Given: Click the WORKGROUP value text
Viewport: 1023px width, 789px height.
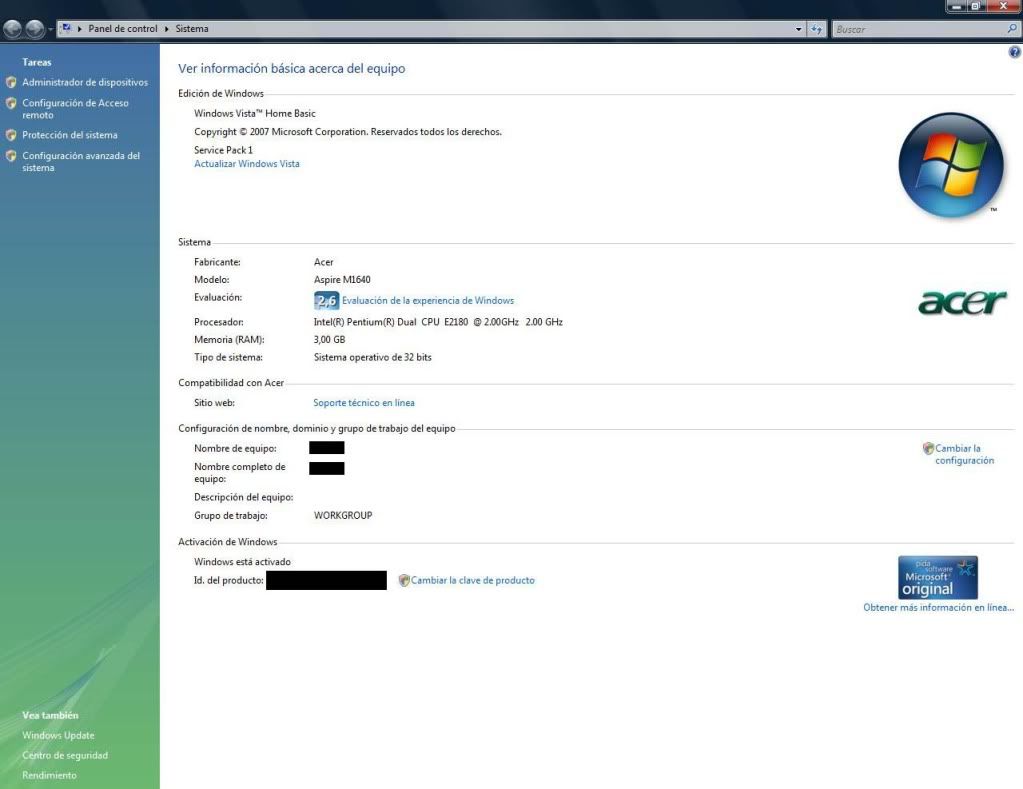Looking at the screenshot, I should point(343,516).
